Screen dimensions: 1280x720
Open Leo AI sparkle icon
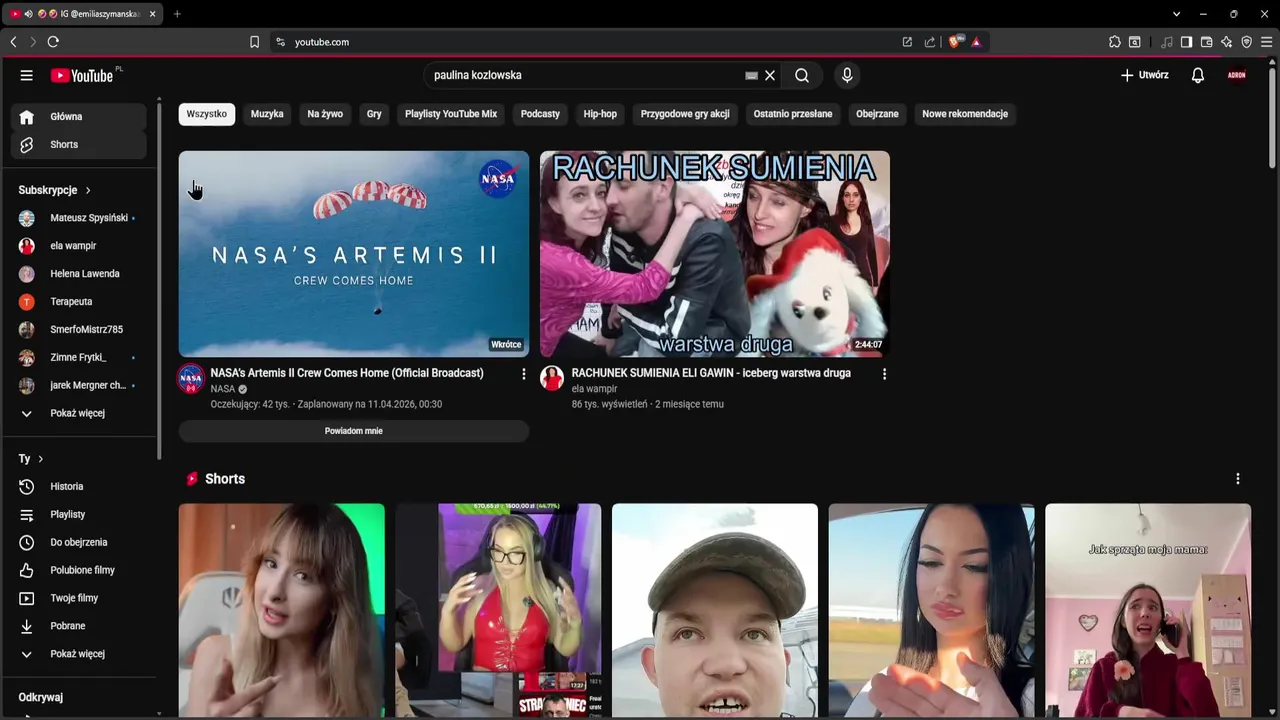(1226, 42)
